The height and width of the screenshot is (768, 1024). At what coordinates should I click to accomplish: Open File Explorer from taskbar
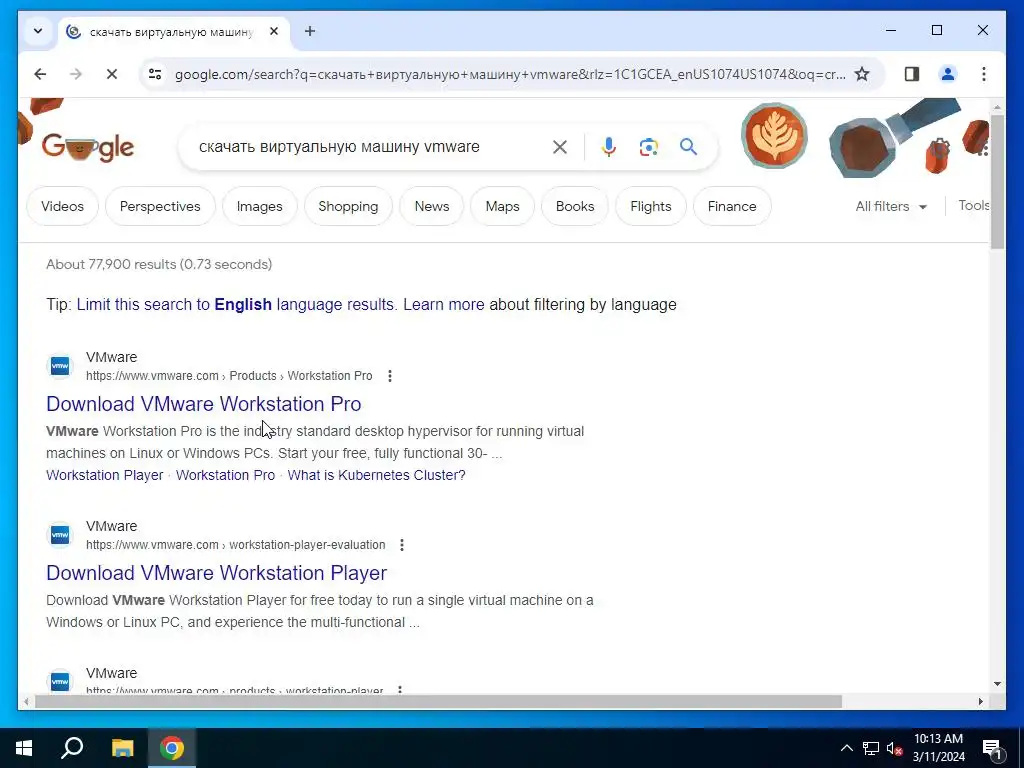pos(122,748)
